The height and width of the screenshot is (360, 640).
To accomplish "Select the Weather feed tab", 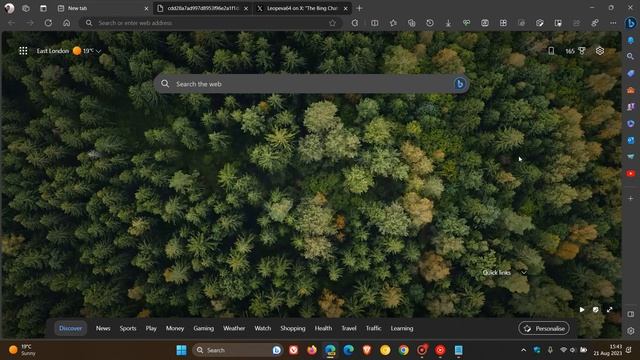I will click(234, 328).
